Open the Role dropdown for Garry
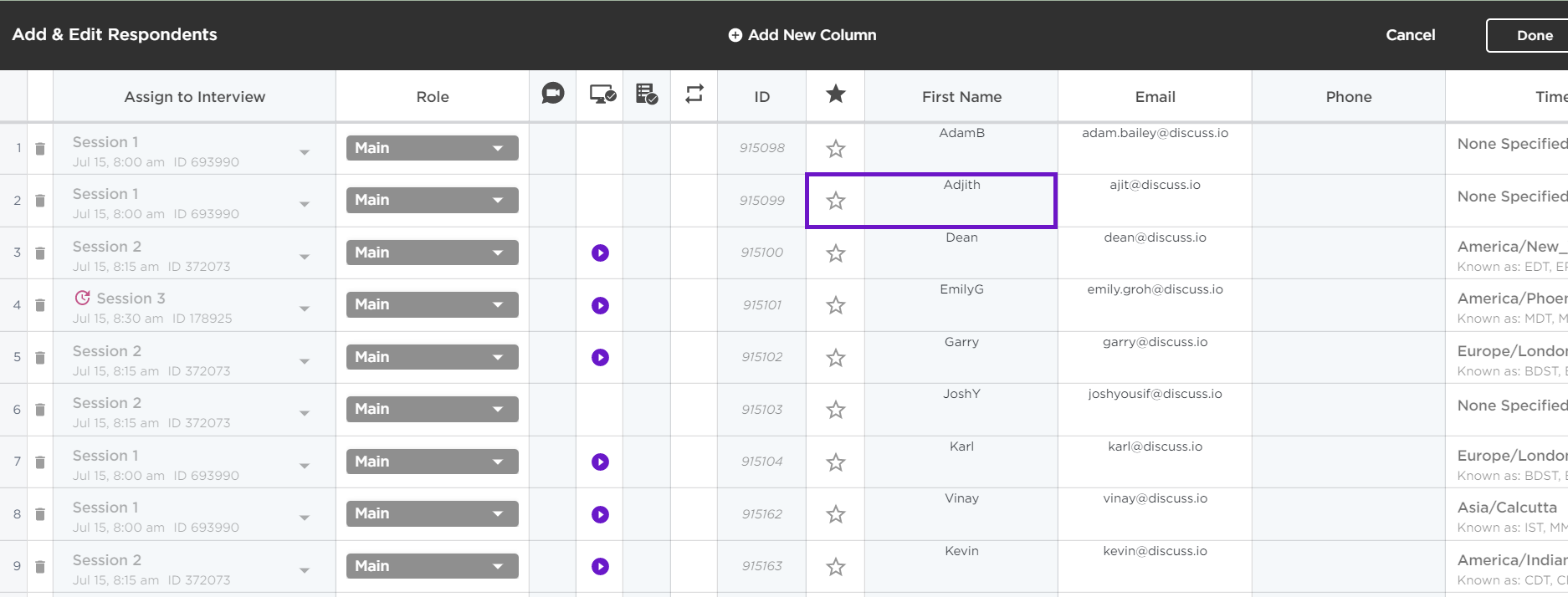 (432, 357)
